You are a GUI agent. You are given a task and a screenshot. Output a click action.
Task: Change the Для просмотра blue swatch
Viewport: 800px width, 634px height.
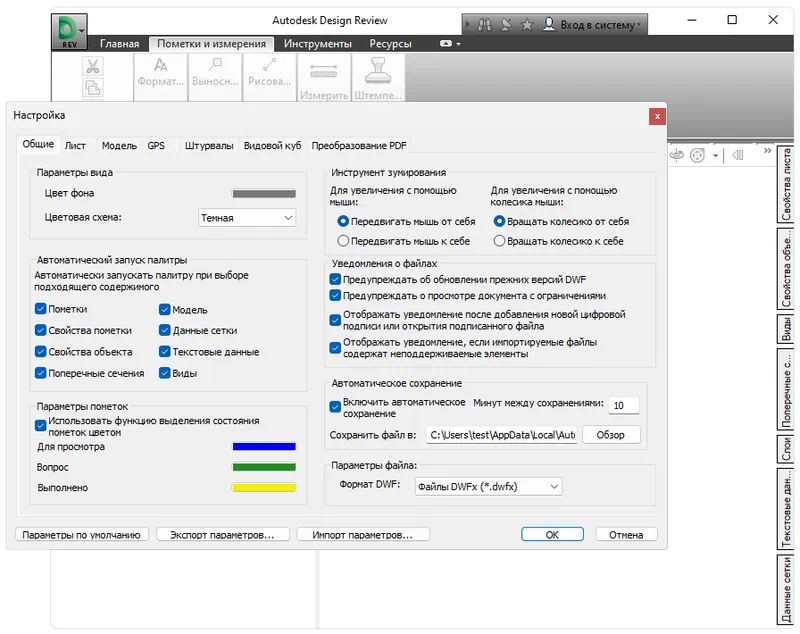coord(264,447)
